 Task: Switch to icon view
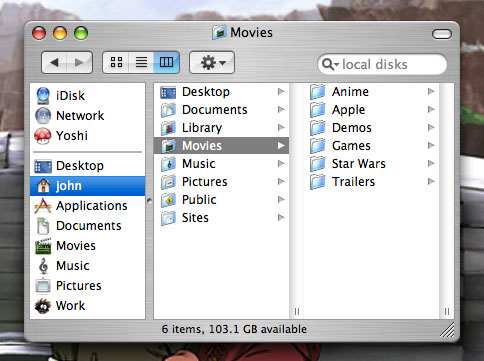click(116, 62)
